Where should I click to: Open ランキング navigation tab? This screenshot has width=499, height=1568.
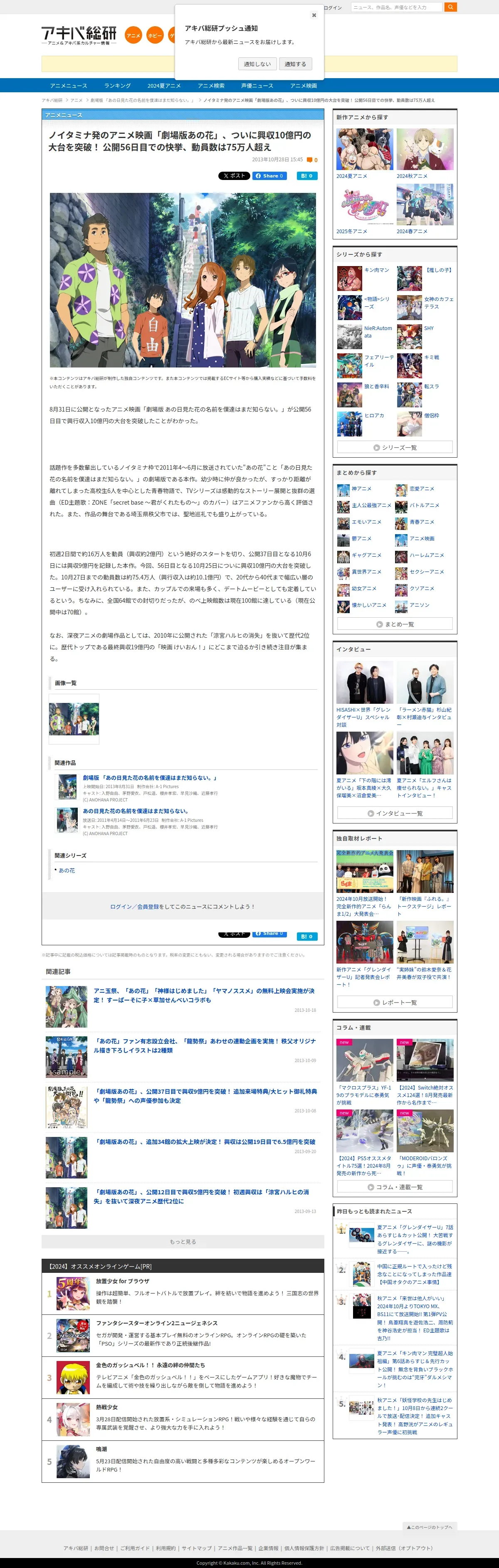[117, 86]
